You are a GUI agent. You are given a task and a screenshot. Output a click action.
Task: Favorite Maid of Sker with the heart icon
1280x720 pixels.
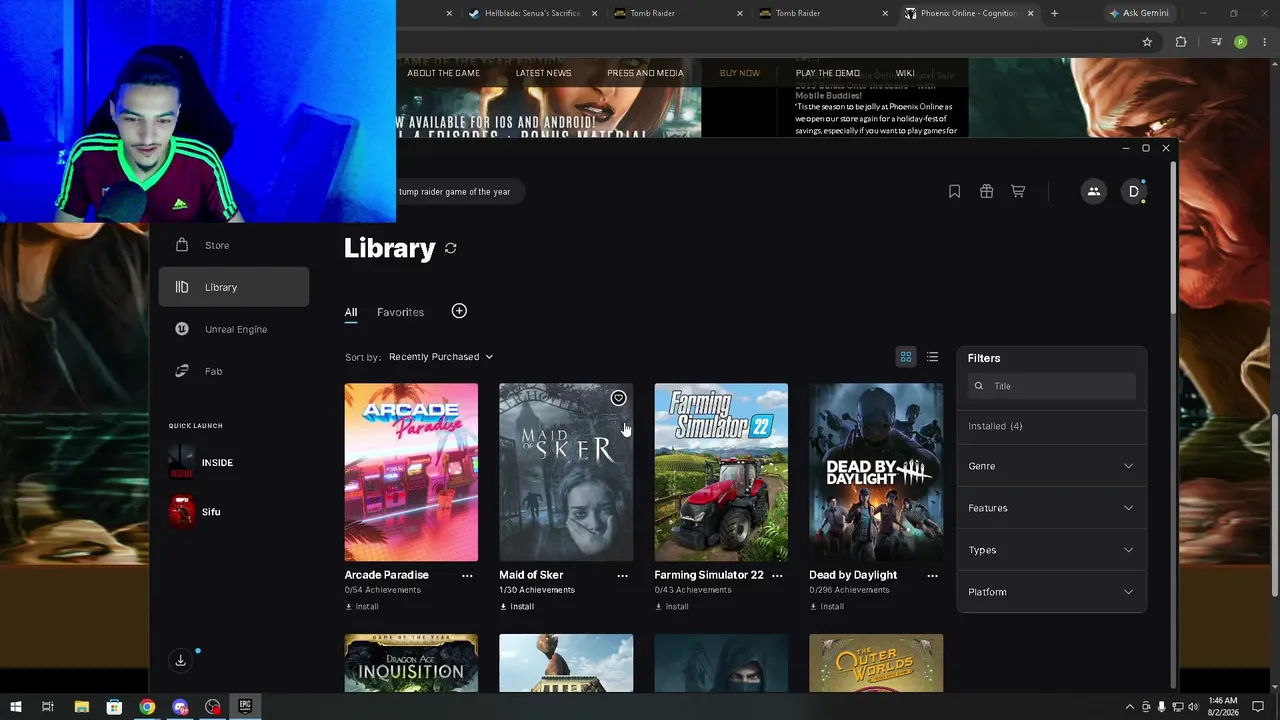point(618,398)
